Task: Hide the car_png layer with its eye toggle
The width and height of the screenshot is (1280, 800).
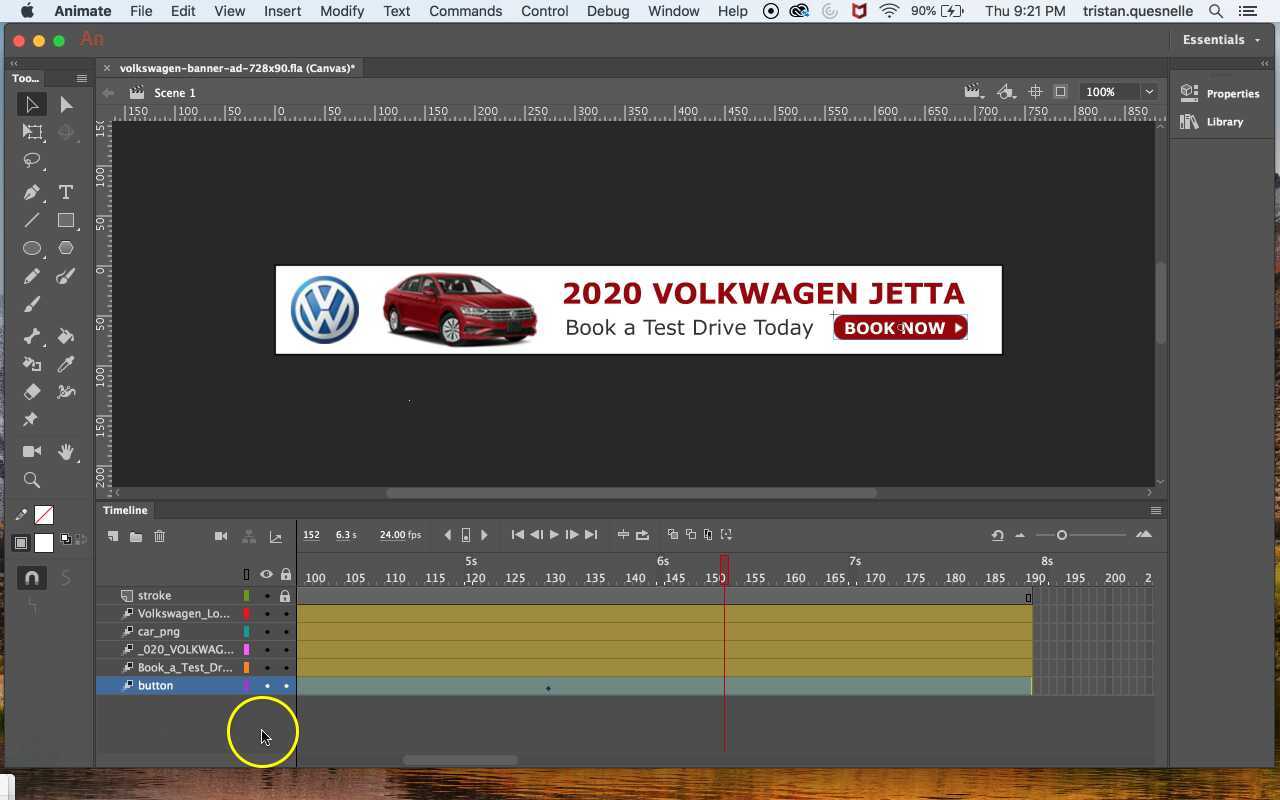Action: click(x=267, y=631)
